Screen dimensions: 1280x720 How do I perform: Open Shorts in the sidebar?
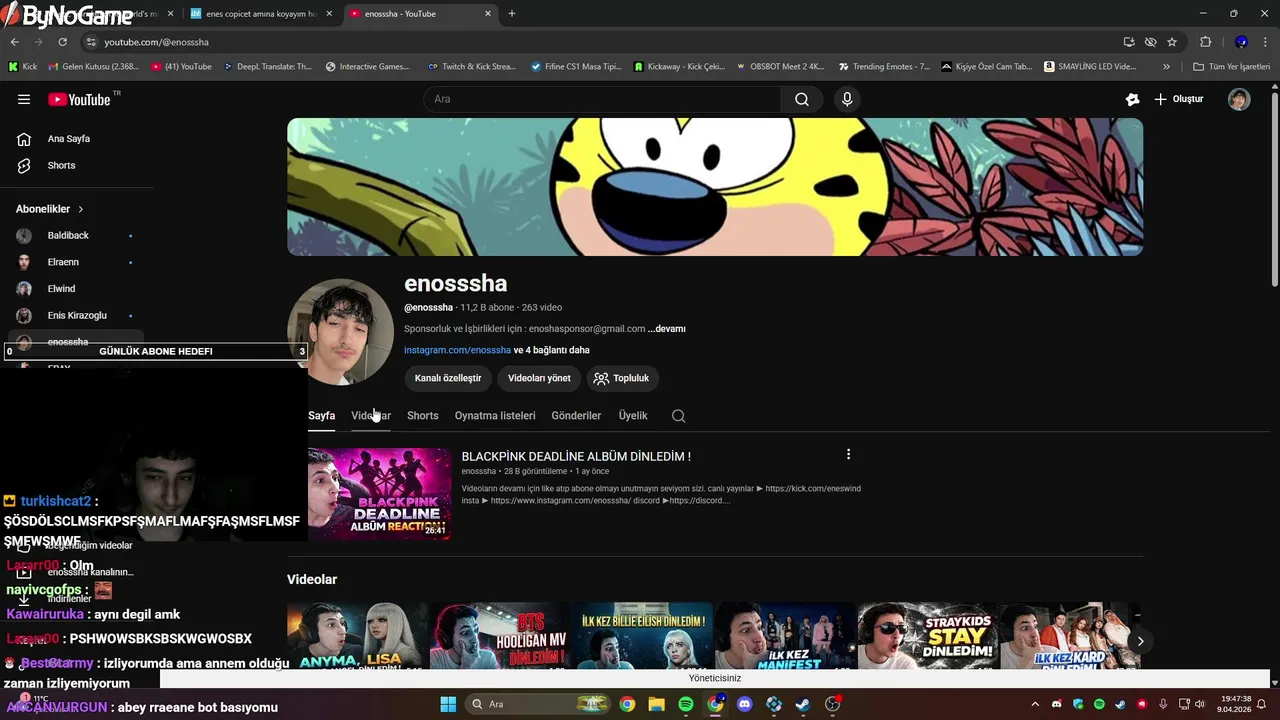tap(61, 165)
